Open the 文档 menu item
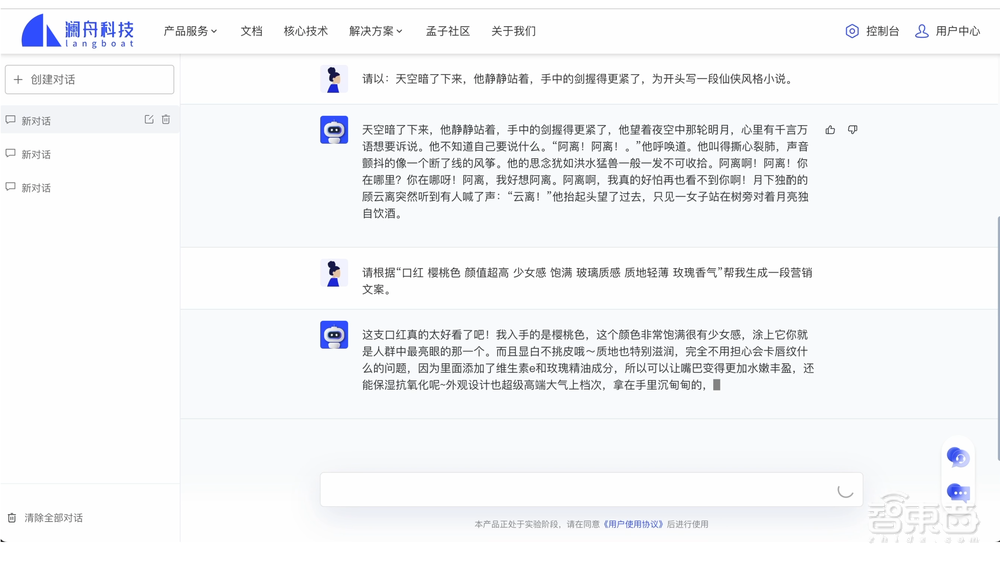Viewport: 1000px width, 562px height. pos(251,31)
